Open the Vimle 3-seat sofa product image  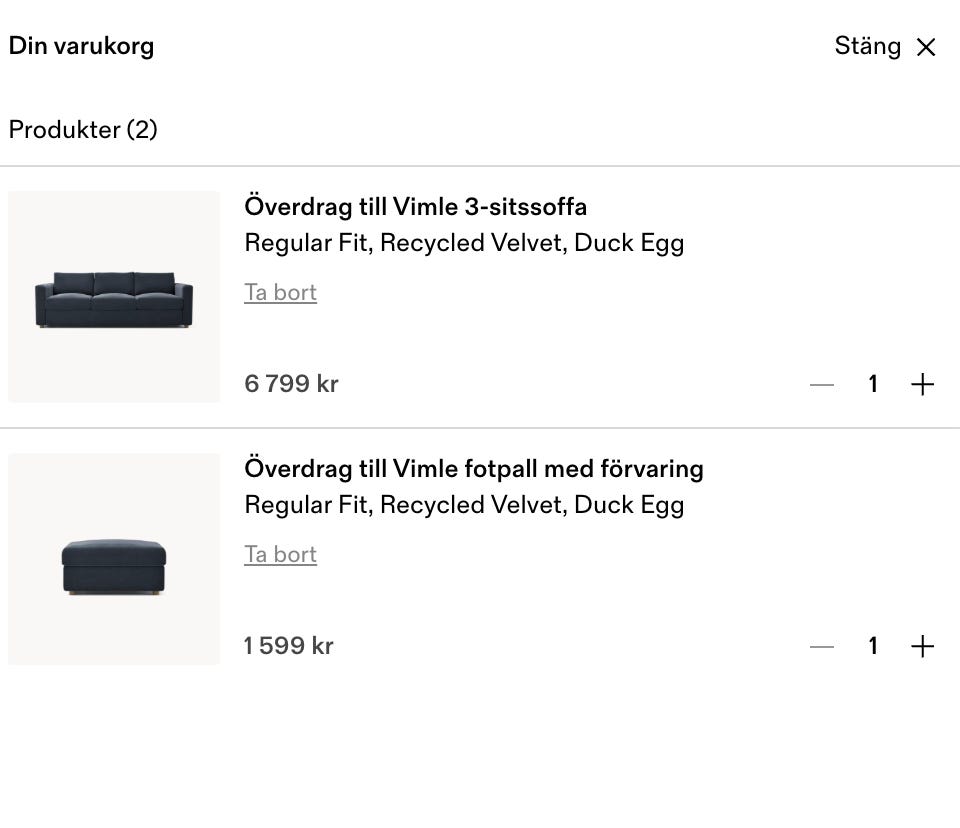pyautogui.click(x=114, y=297)
